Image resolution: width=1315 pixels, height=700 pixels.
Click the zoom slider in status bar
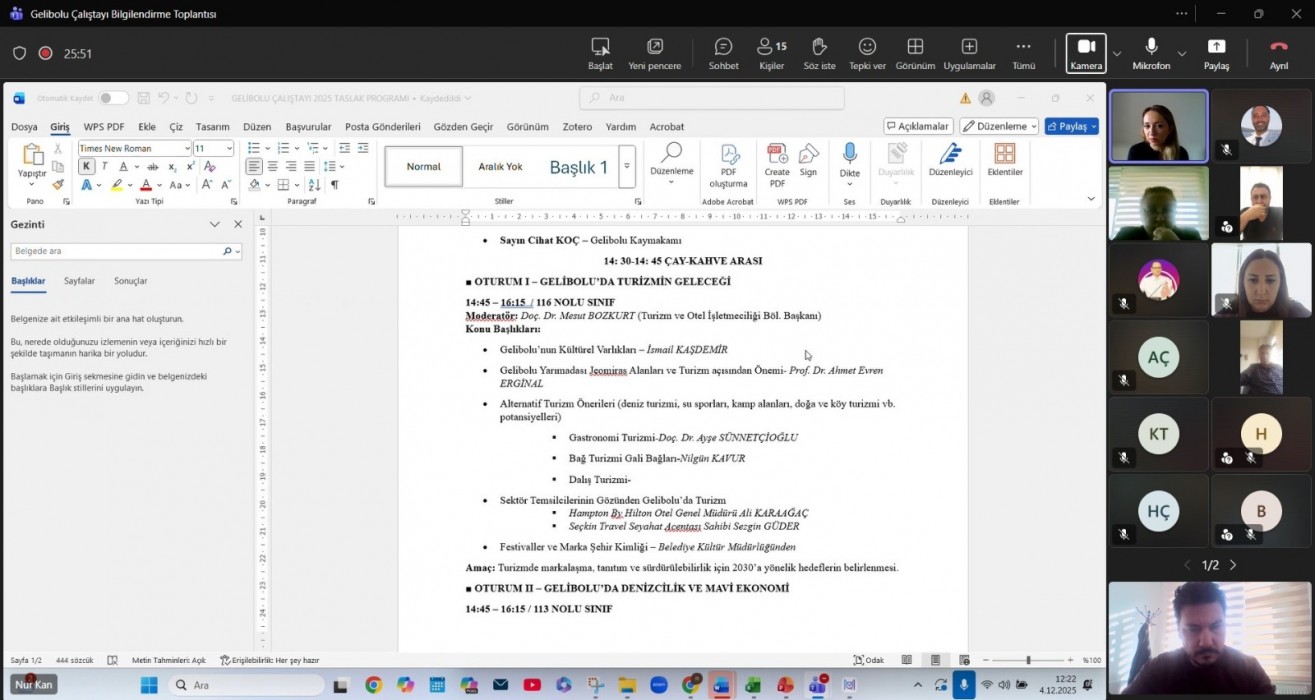1027,660
